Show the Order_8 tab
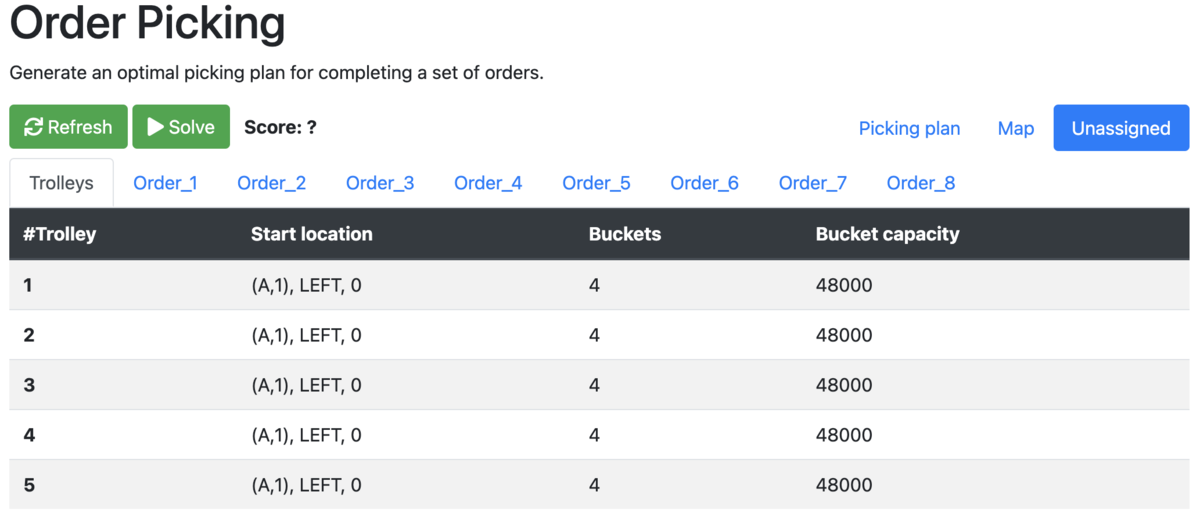This screenshot has width=1200, height=517. [921, 183]
